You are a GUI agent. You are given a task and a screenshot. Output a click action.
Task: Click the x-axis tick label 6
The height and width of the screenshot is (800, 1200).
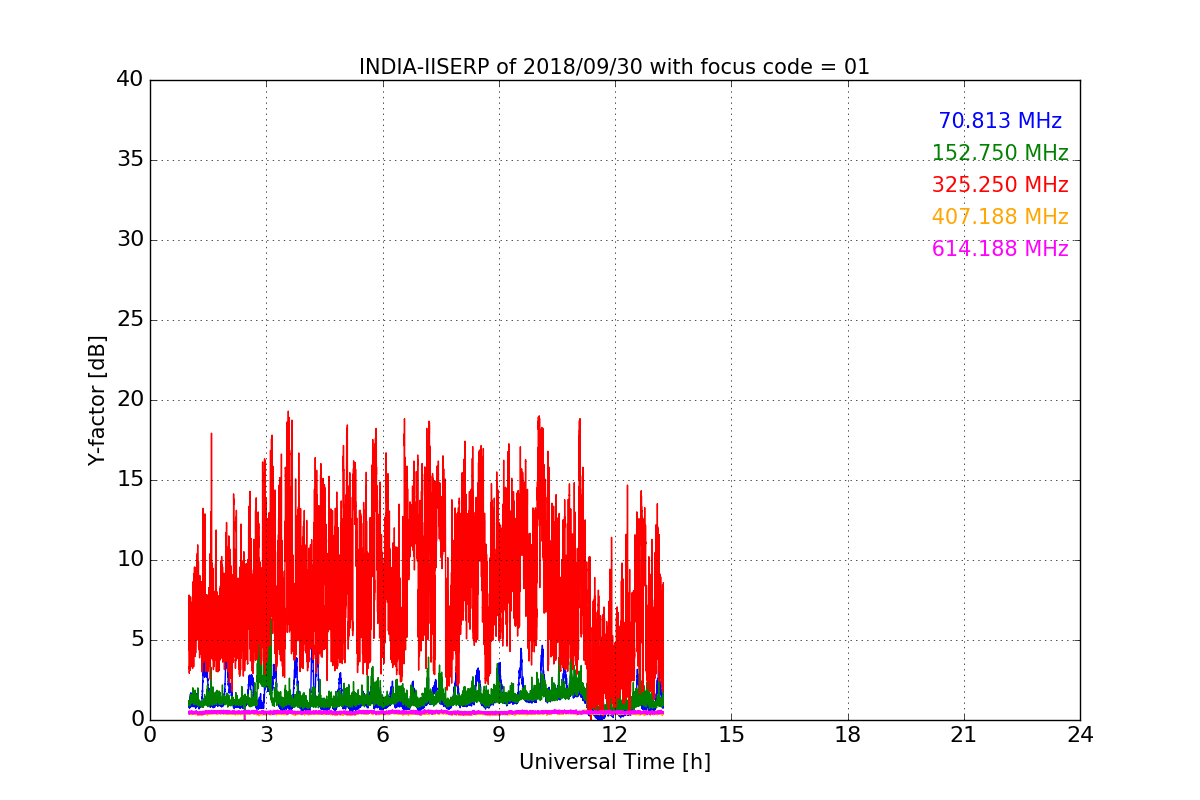click(382, 735)
